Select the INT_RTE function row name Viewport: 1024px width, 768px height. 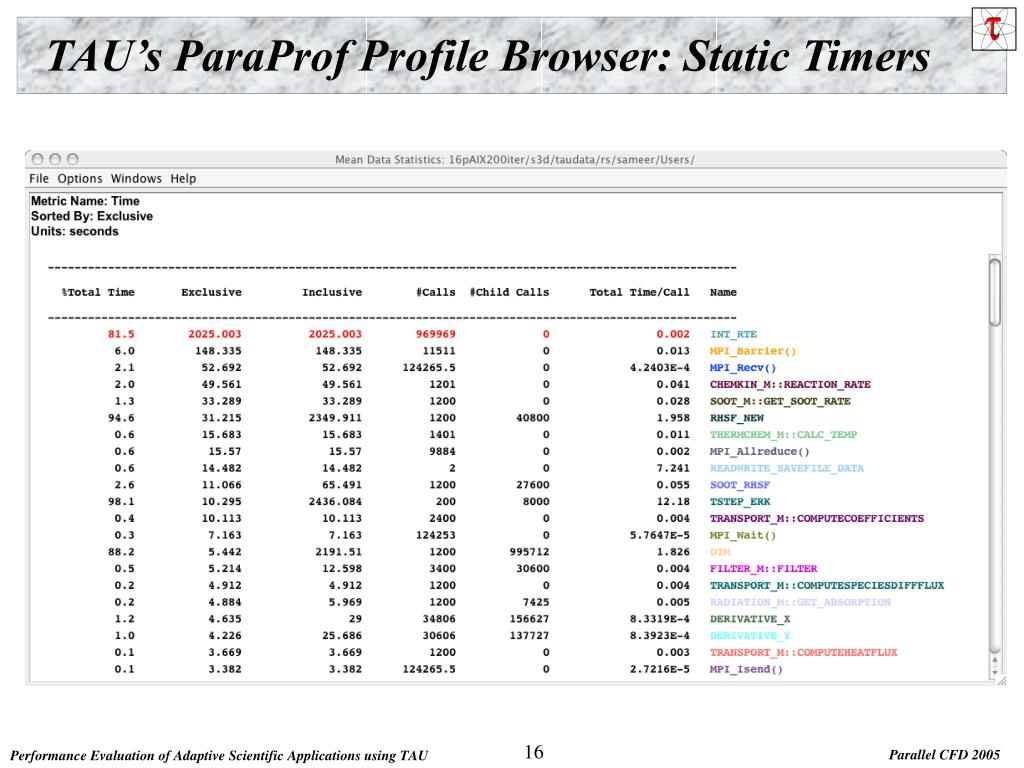733,334
